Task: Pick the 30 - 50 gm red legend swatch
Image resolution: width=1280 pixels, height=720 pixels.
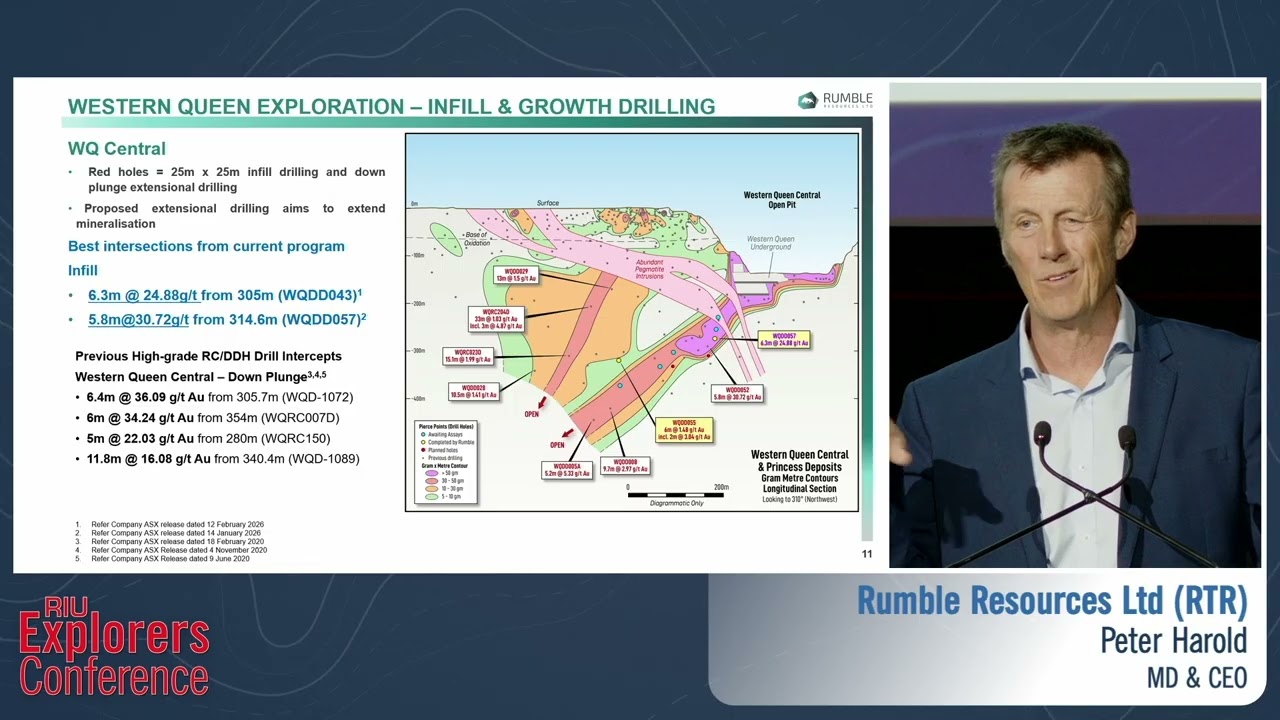Action: [x=432, y=481]
